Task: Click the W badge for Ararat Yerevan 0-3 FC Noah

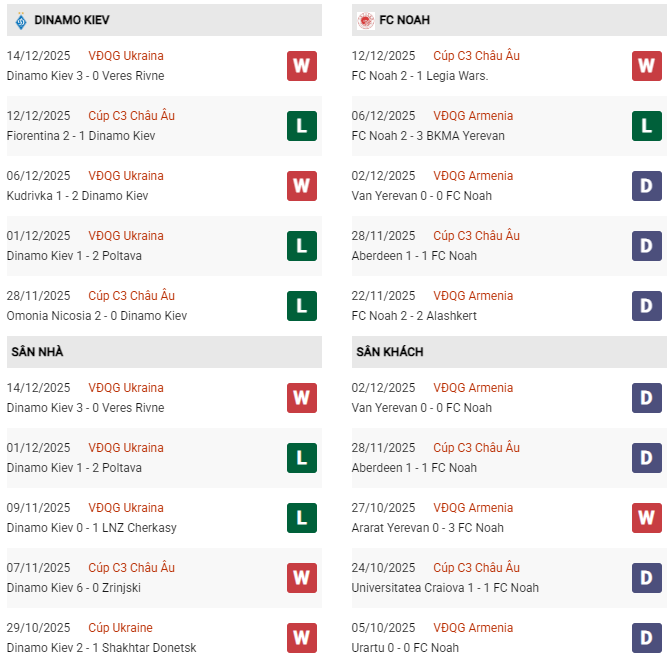Action: point(647,518)
